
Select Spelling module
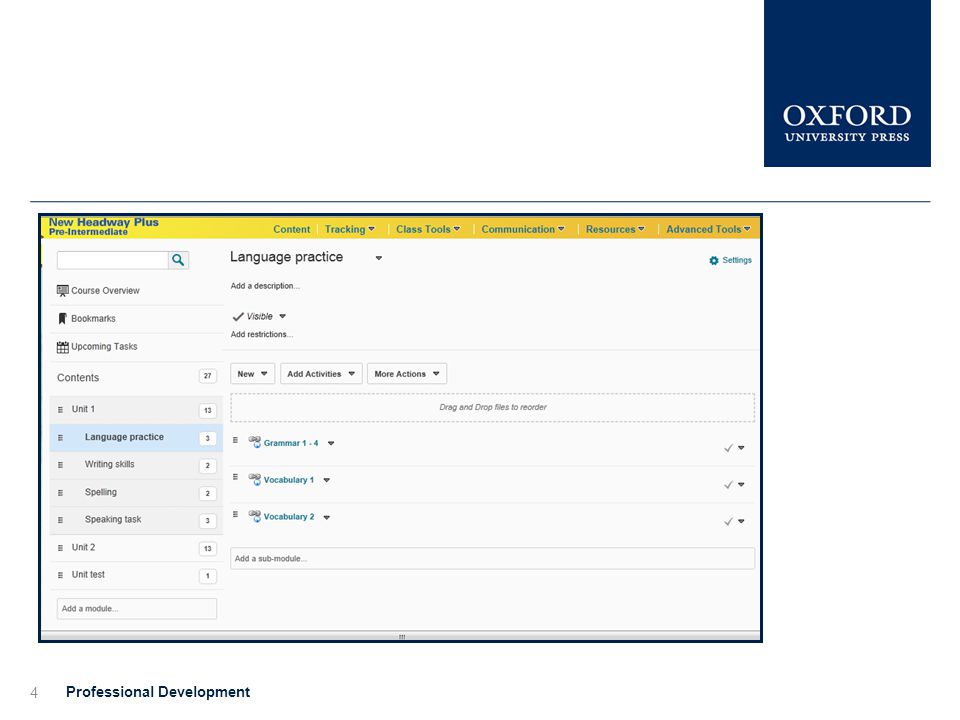pos(100,492)
